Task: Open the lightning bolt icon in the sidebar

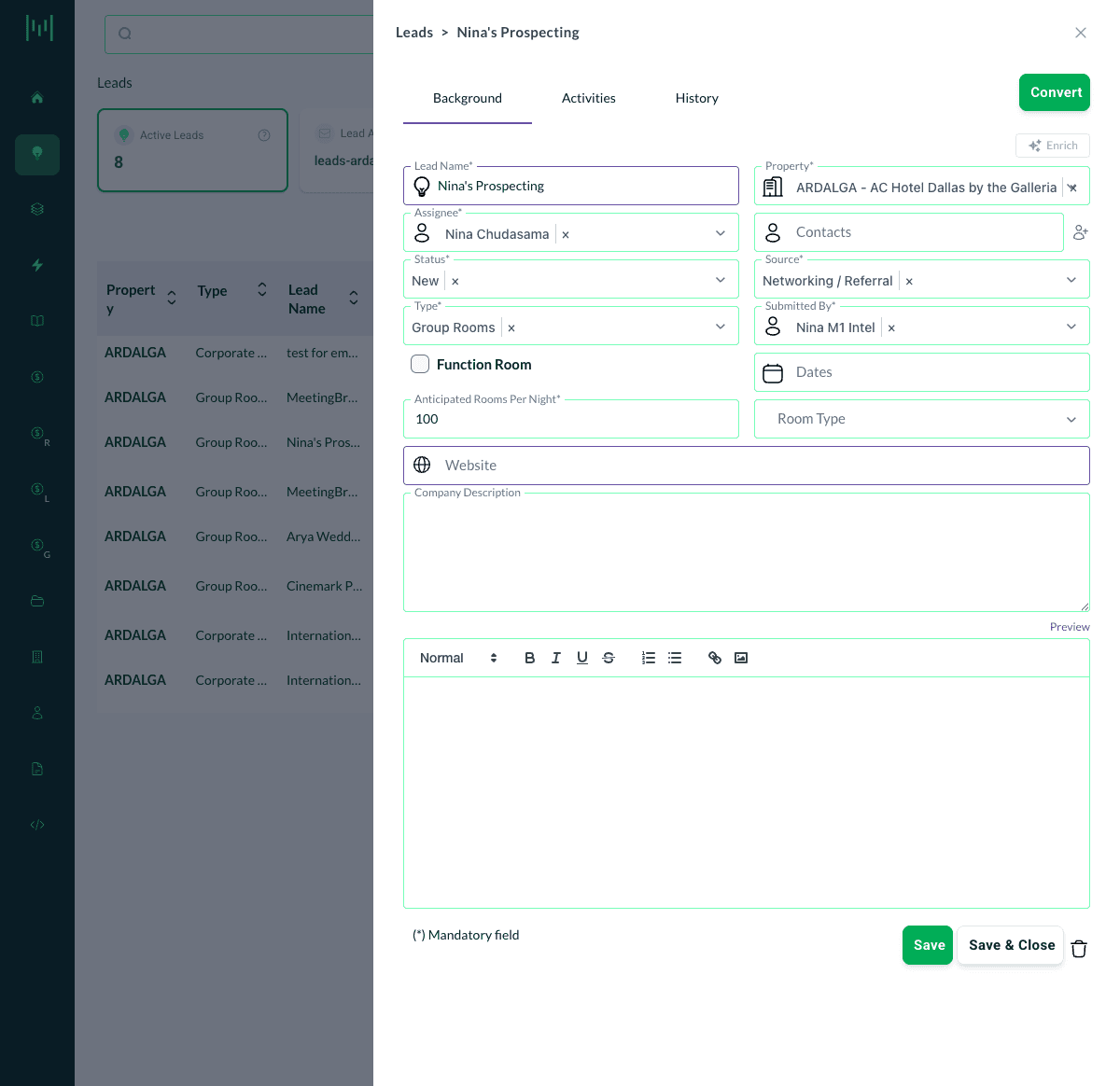Action: (x=37, y=265)
